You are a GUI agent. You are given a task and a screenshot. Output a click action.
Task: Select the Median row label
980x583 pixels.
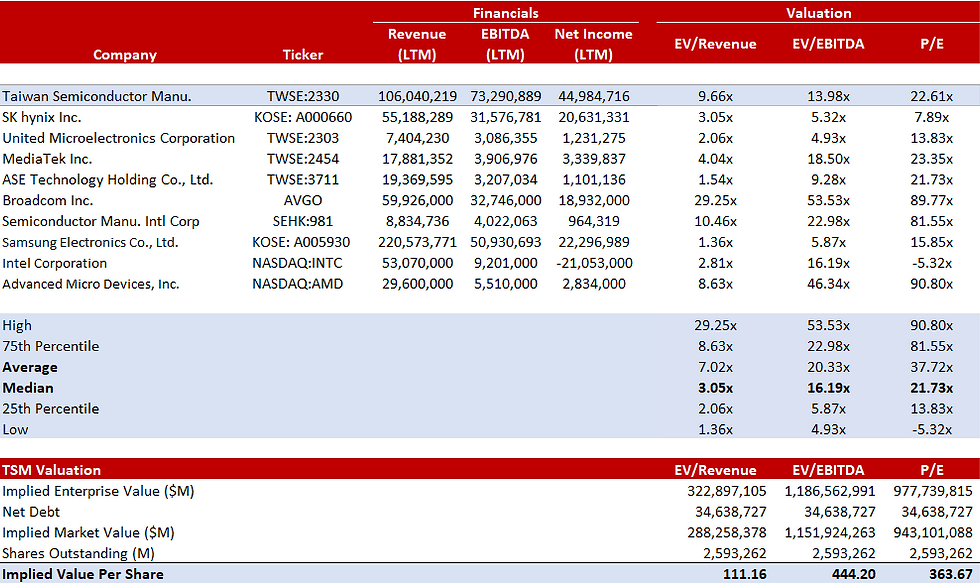point(28,388)
